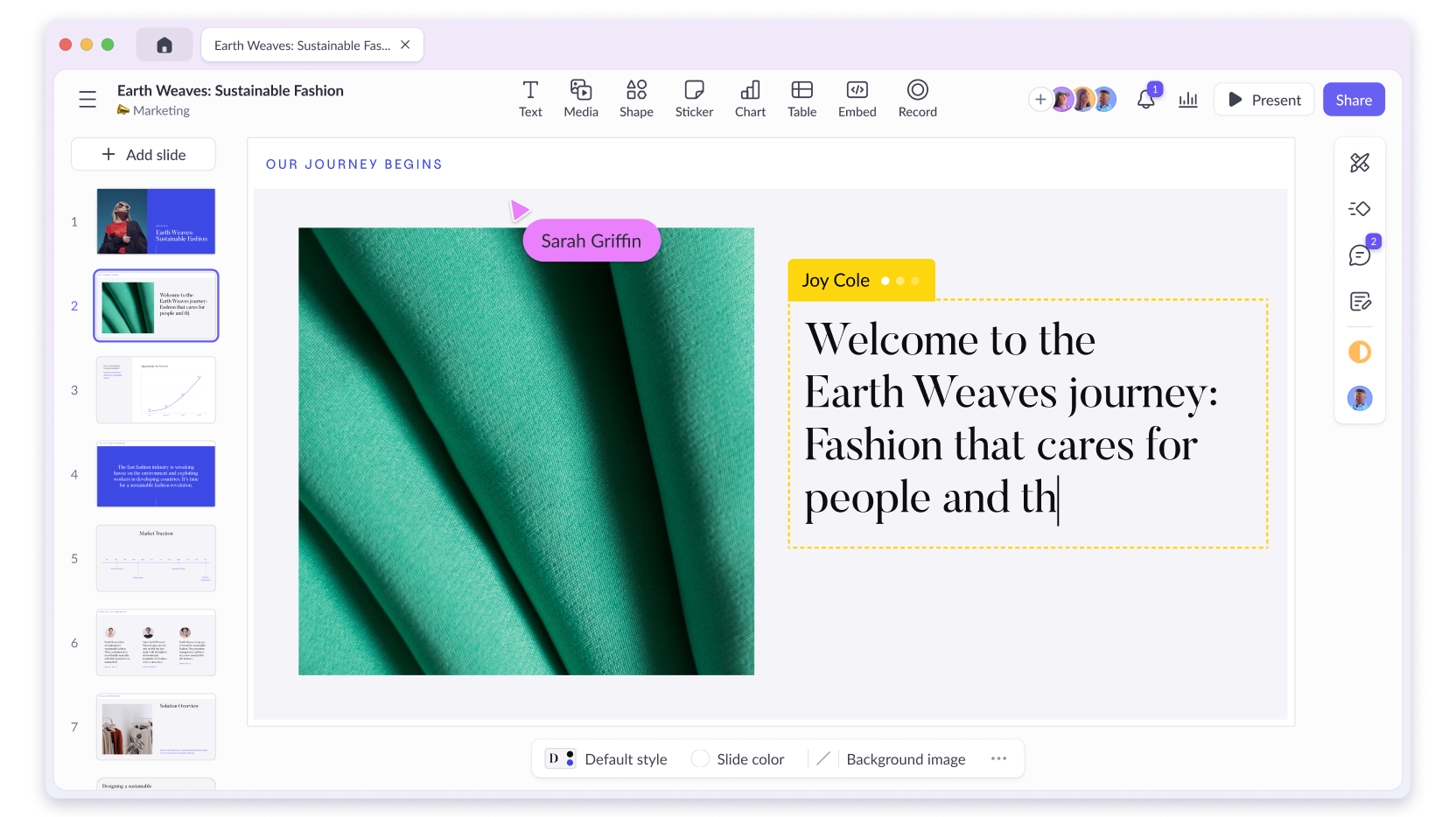The height and width of the screenshot is (817, 1456).
Task: Open Default style dropdown
Action: tap(606, 759)
